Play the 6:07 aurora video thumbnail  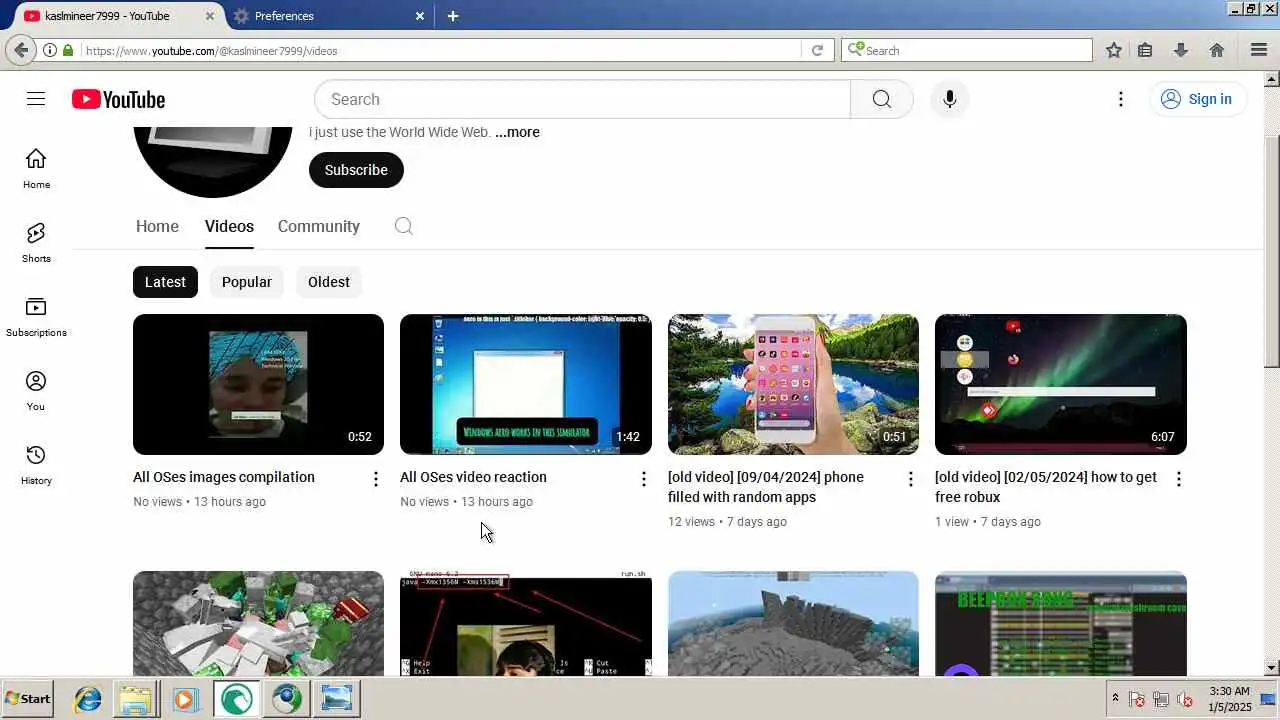(1061, 384)
